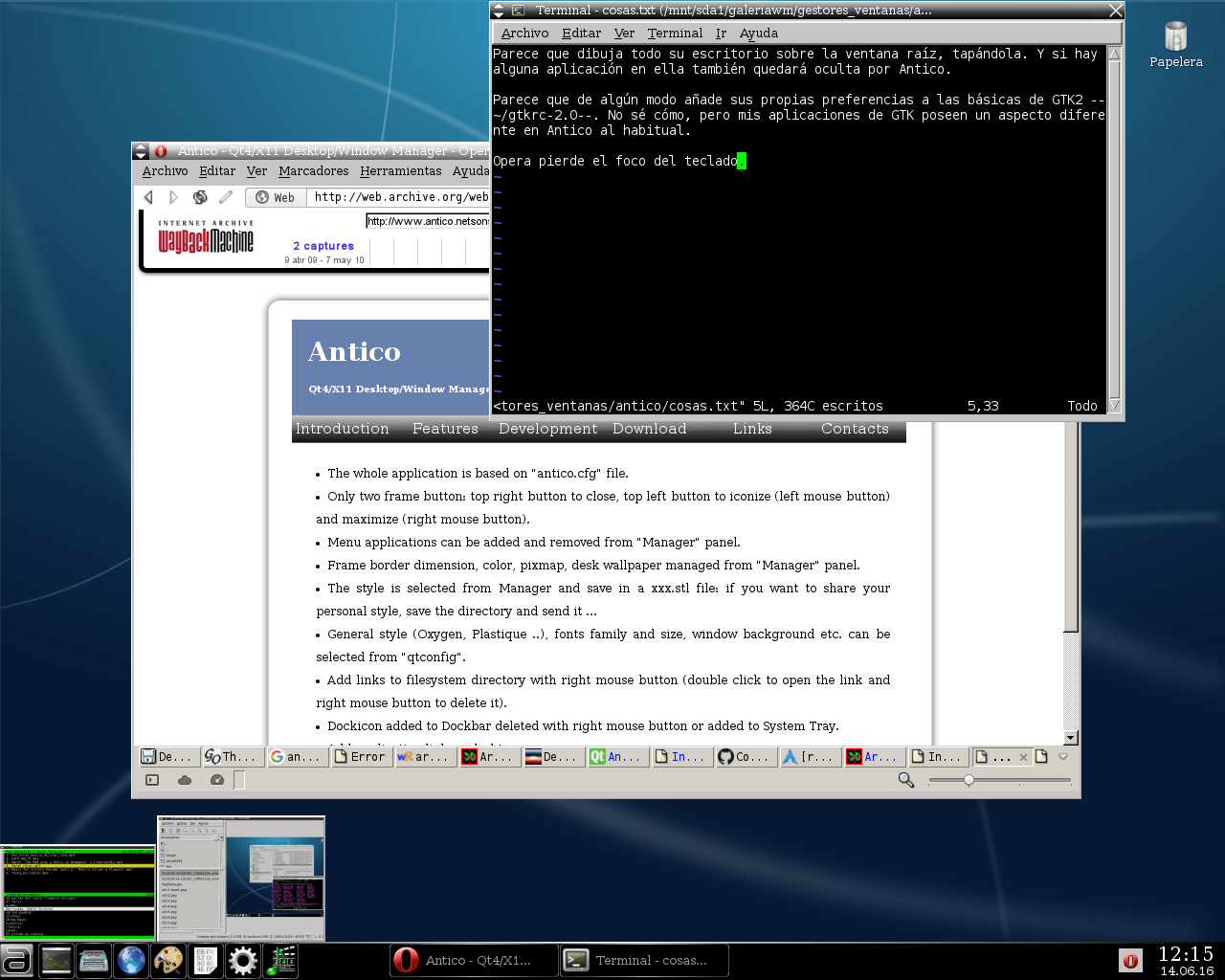Launch the system monitor terminal dock icon
Image resolution: width=1225 pixels, height=980 pixels.
click(56, 960)
